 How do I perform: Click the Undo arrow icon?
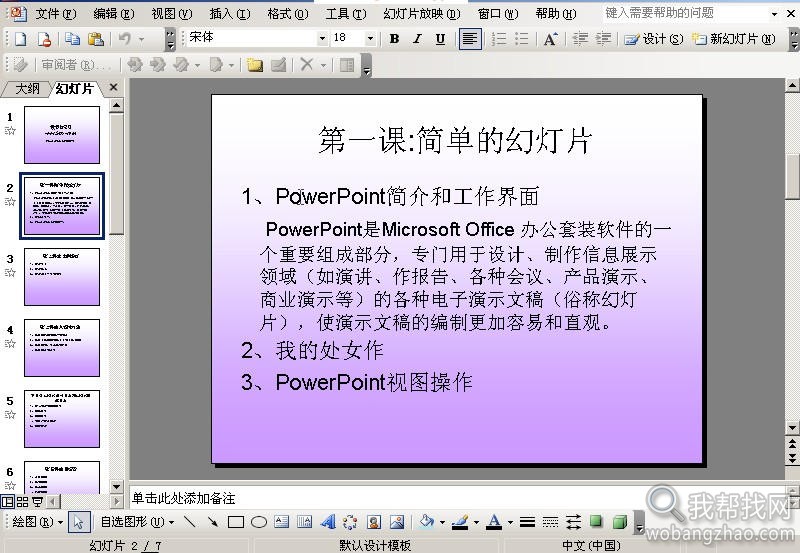click(x=124, y=39)
